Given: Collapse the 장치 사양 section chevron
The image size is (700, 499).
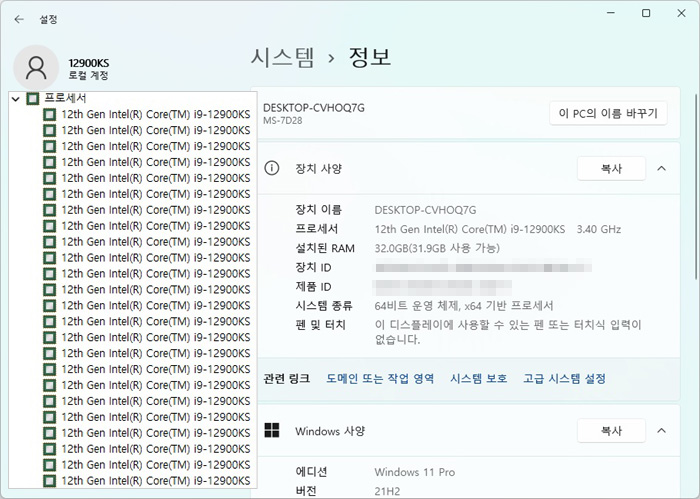Looking at the screenshot, I should click(x=662, y=169).
